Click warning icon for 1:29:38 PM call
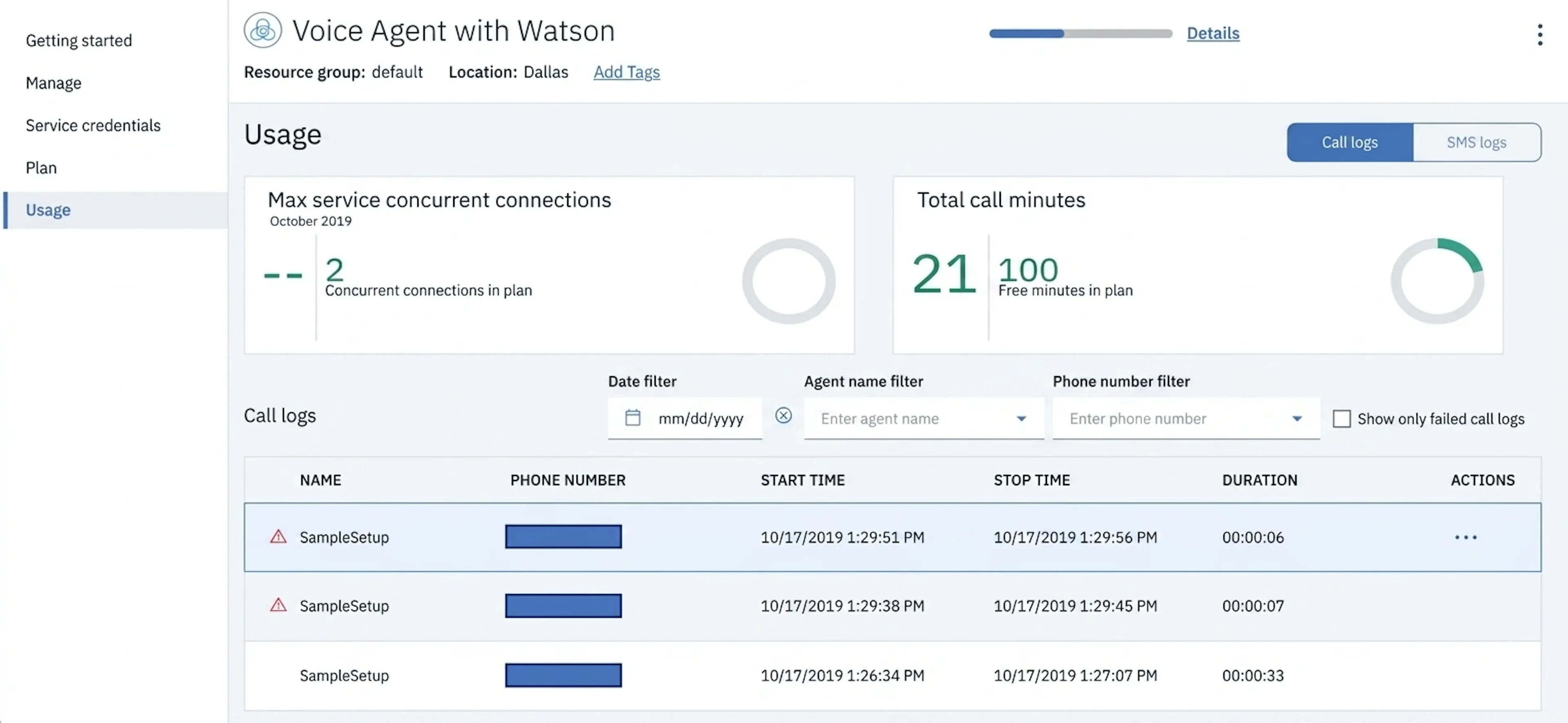The width and height of the screenshot is (1568, 723). coord(278,605)
